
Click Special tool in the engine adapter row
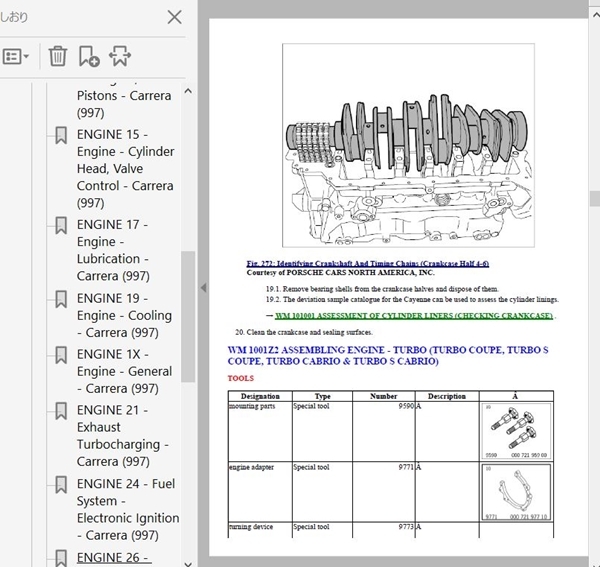311,467
